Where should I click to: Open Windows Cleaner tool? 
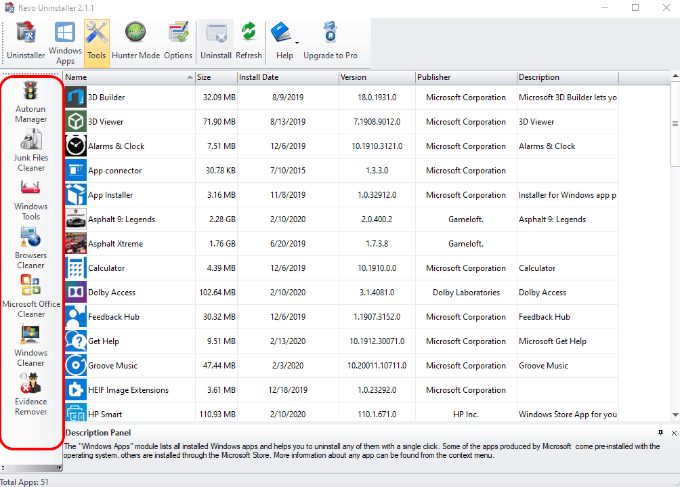[30, 346]
